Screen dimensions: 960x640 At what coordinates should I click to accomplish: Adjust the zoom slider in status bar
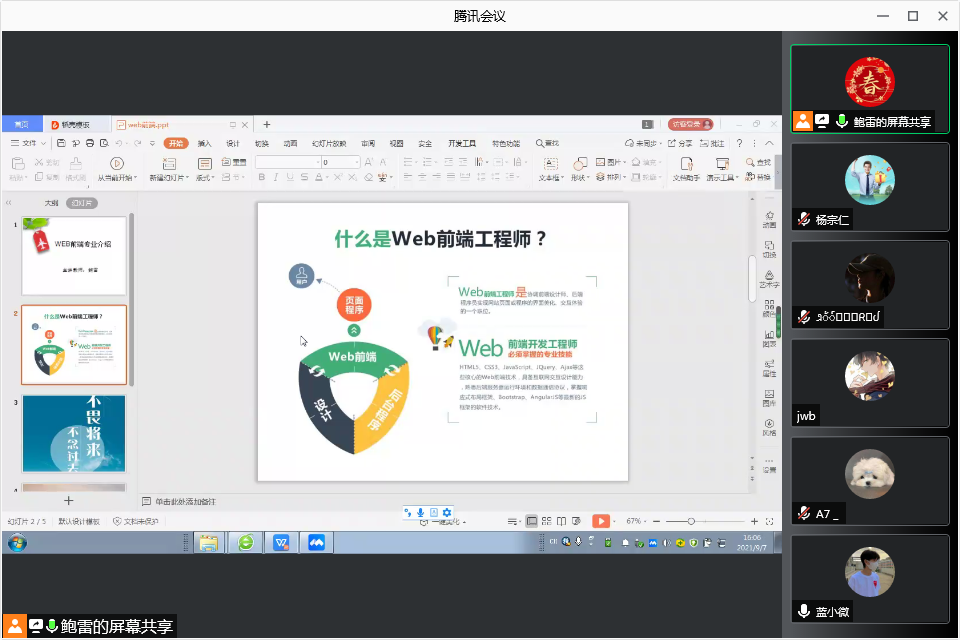click(x=691, y=521)
